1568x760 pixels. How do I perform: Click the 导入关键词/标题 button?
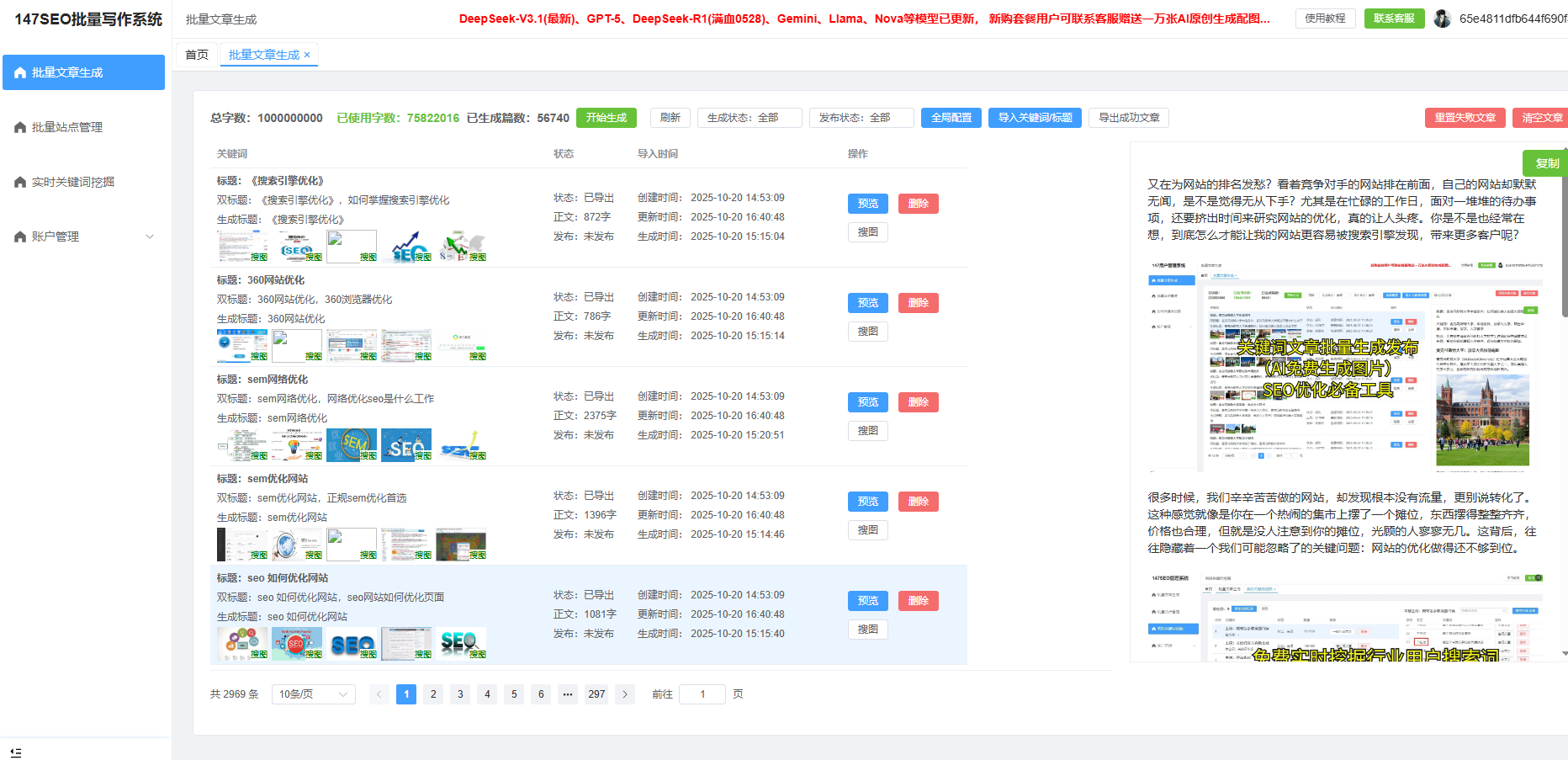[x=1035, y=118]
